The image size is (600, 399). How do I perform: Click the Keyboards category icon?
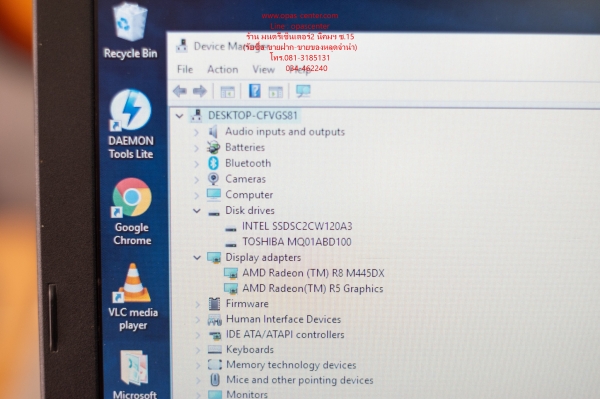click(x=215, y=350)
